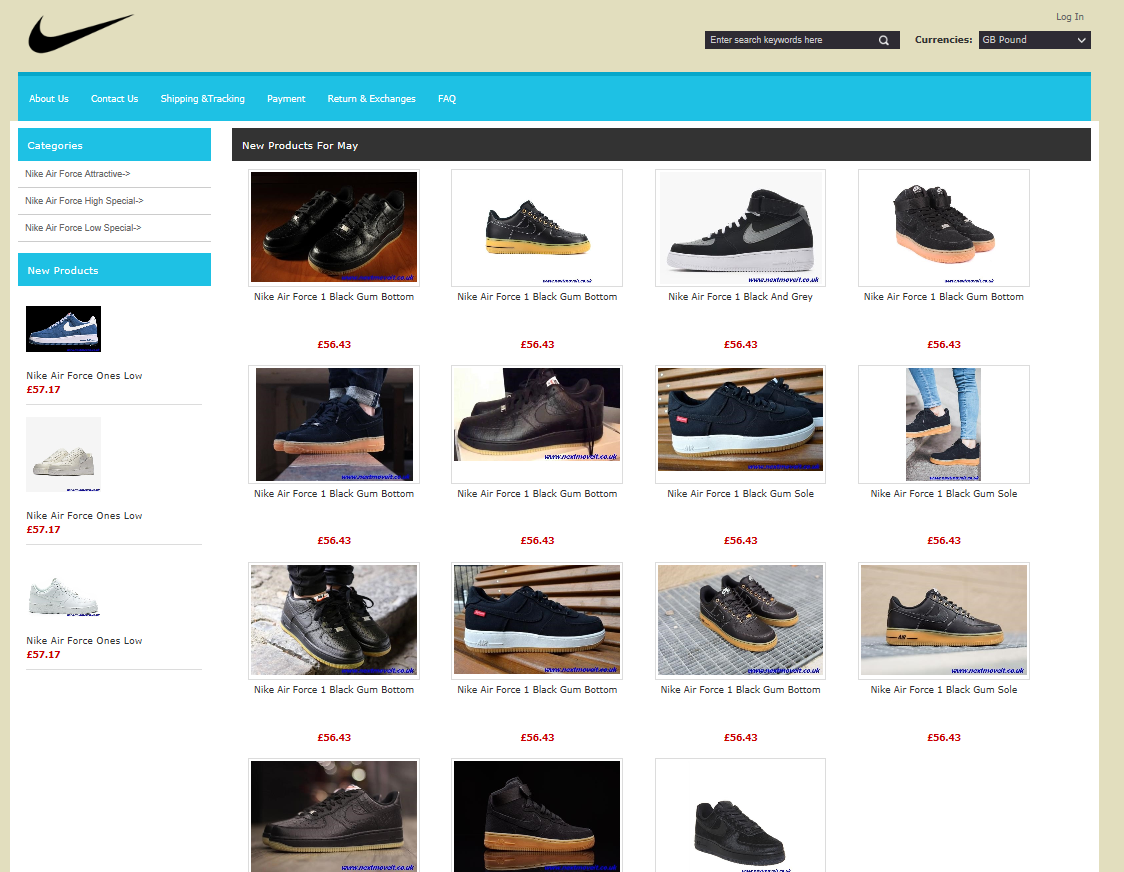Click the Ones Low title under cream shoe

(84, 516)
